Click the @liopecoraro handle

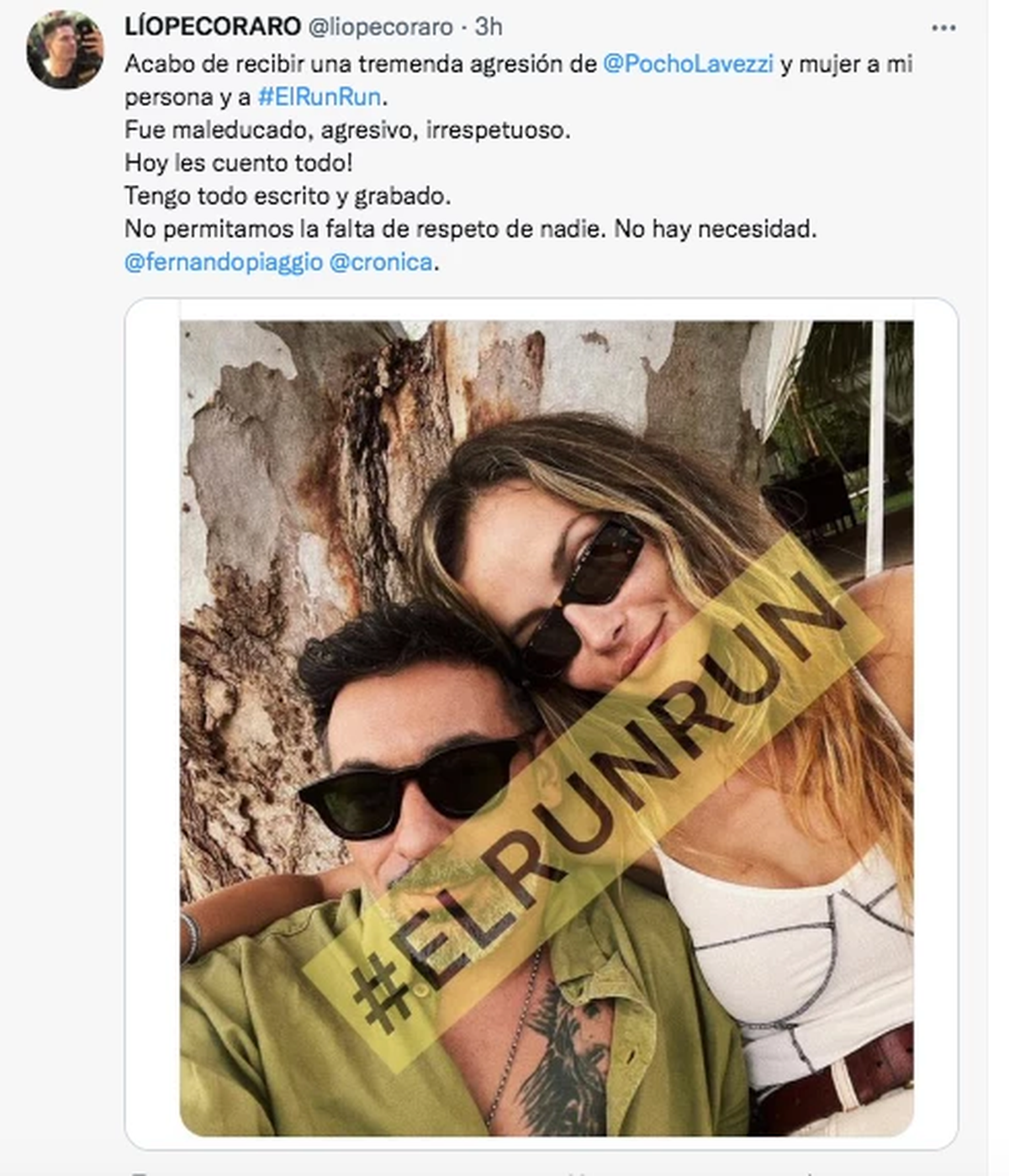[381, 27]
